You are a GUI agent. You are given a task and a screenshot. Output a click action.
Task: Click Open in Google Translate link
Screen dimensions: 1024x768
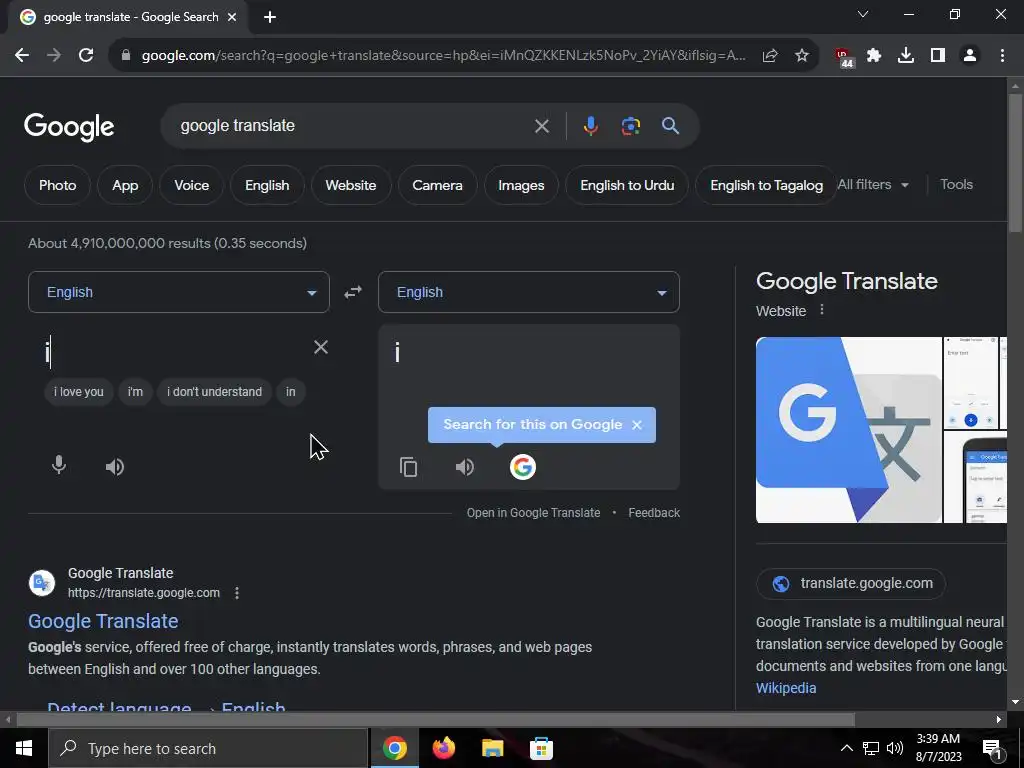click(533, 513)
